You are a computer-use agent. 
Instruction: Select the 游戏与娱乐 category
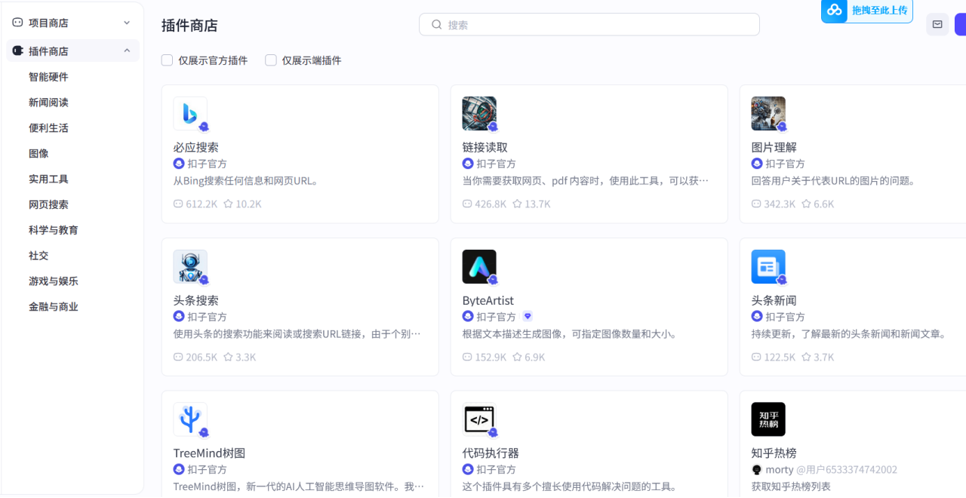click(x=54, y=281)
